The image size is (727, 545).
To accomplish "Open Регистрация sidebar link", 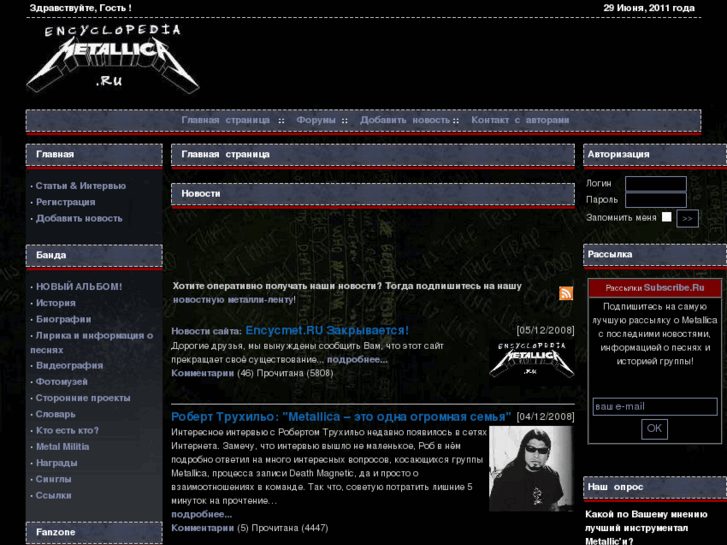I will pos(65,202).
